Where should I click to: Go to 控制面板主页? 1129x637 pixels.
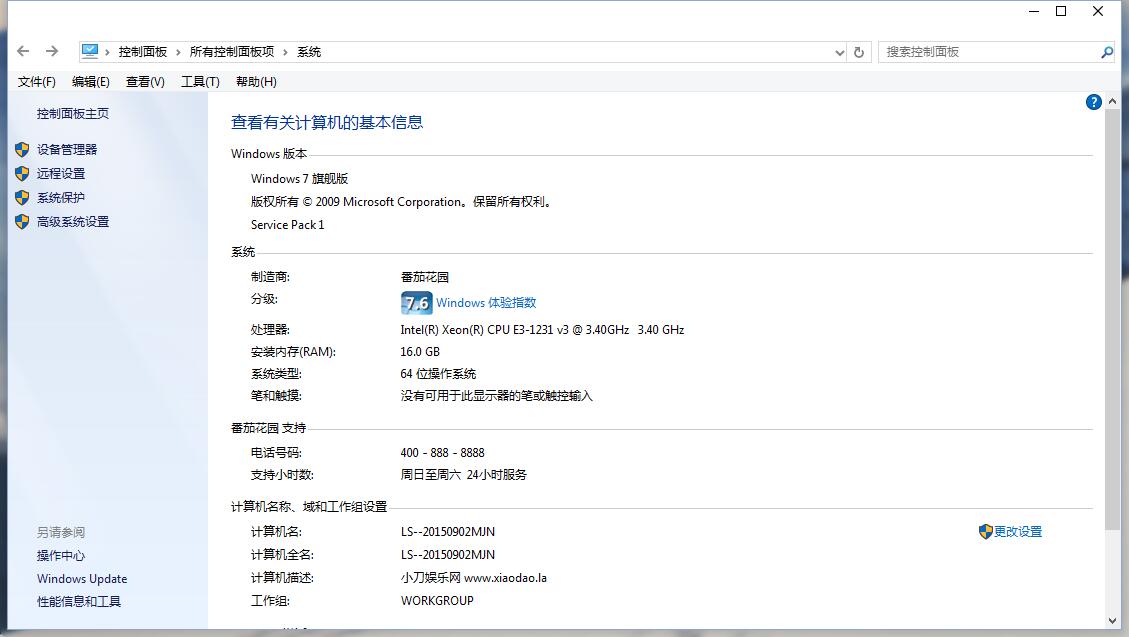point(73,113)
